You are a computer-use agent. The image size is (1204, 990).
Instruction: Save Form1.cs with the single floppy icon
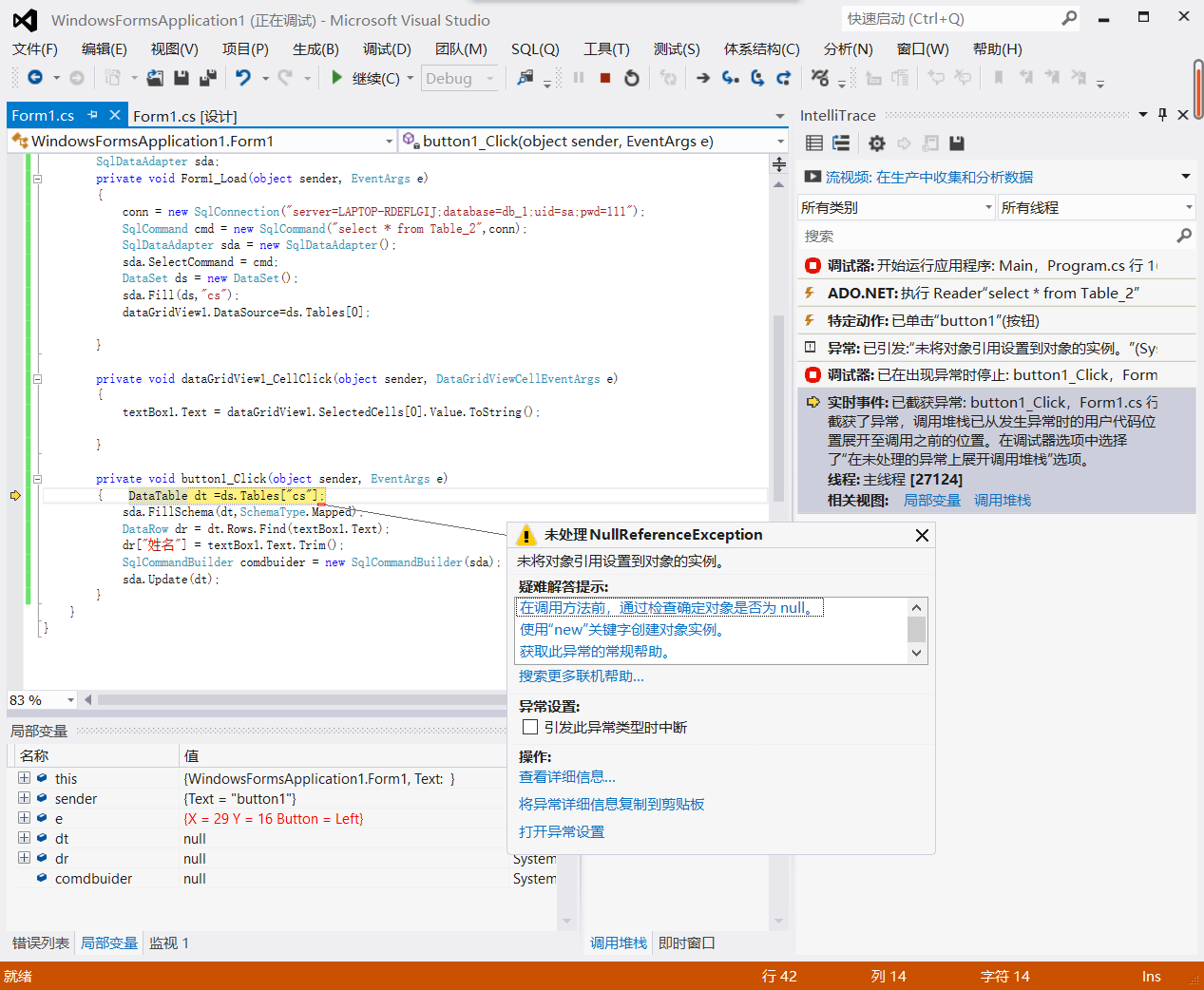[x=182, y=78]
